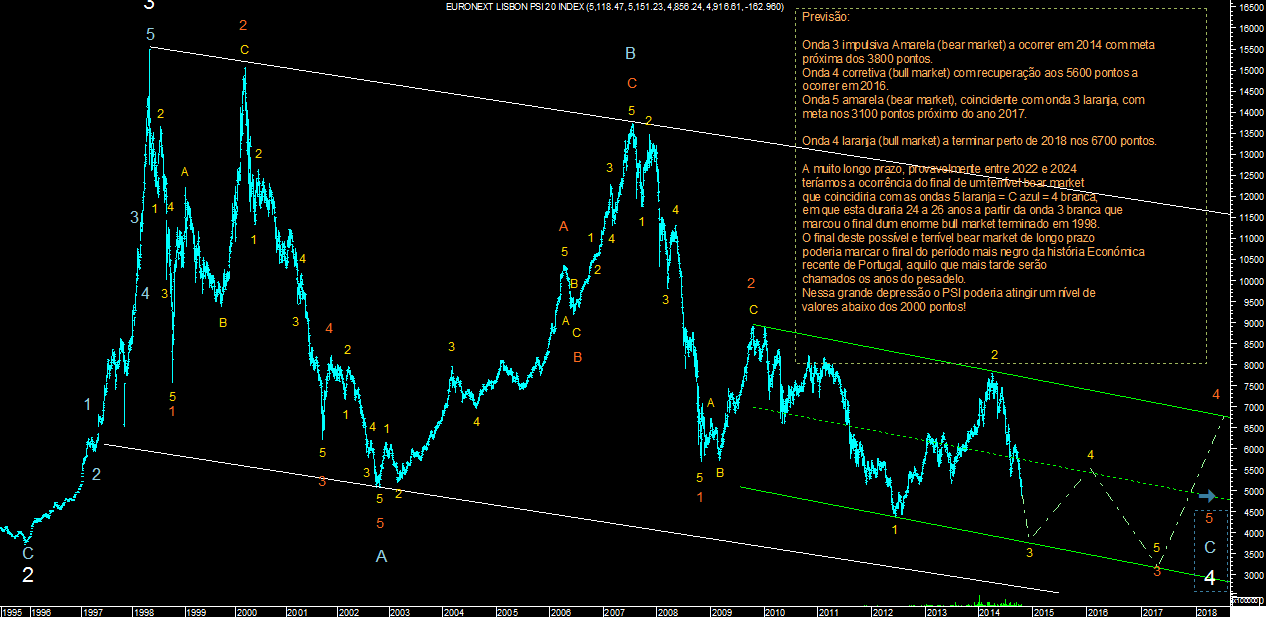Click the line starting 'Onda 3 impulsiva Amarela'
This screenshot has height=617, width=1266.
tap(979, 45)
